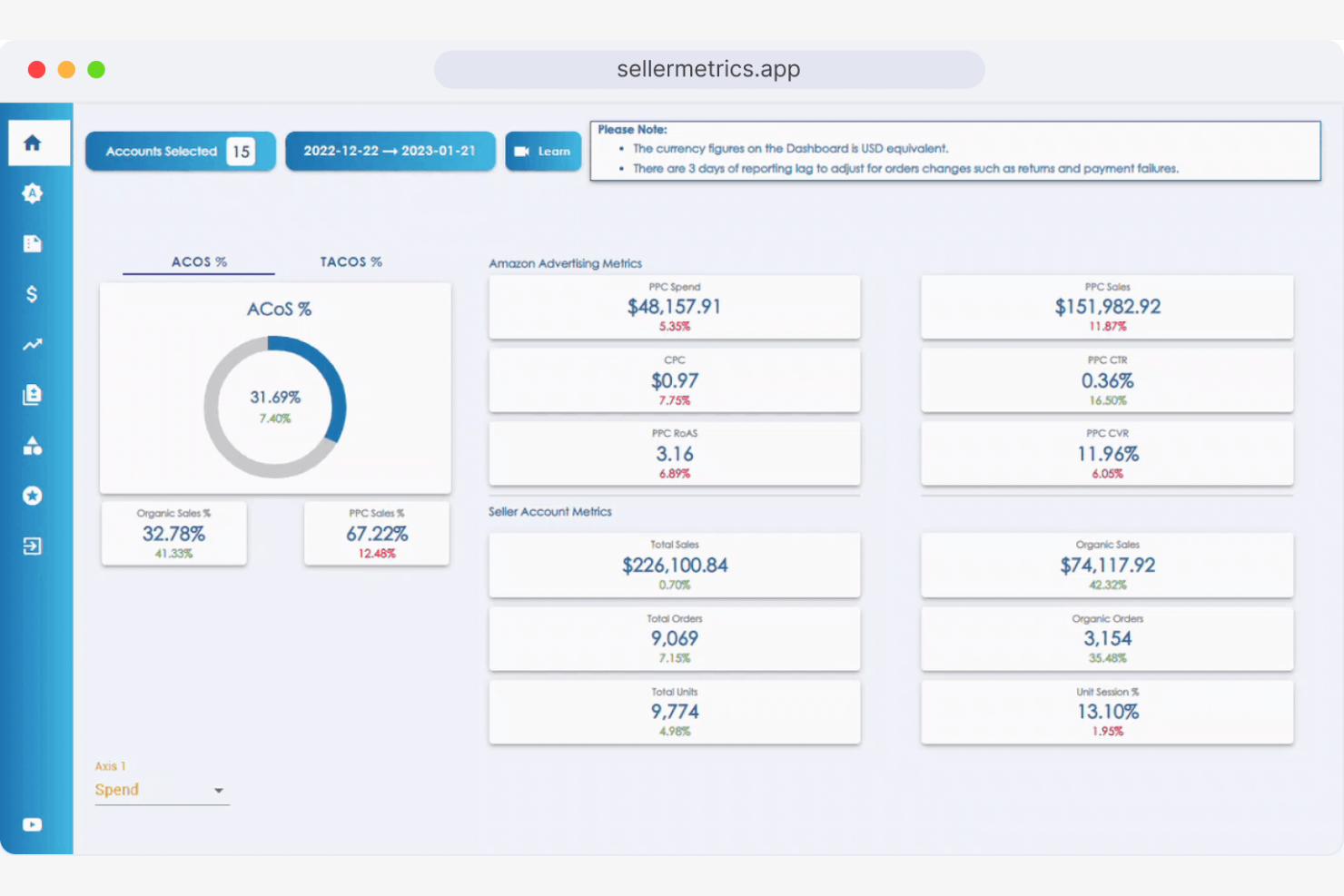This screenshot has width=1344, height=896.
Task: Click the Total Sales metric card
Action: pyautogui.click(x=674, y=565)
